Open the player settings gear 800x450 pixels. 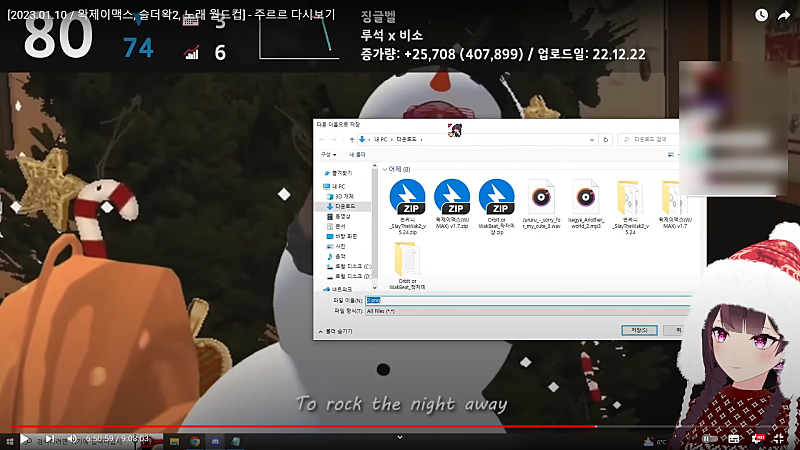point(758,439)
